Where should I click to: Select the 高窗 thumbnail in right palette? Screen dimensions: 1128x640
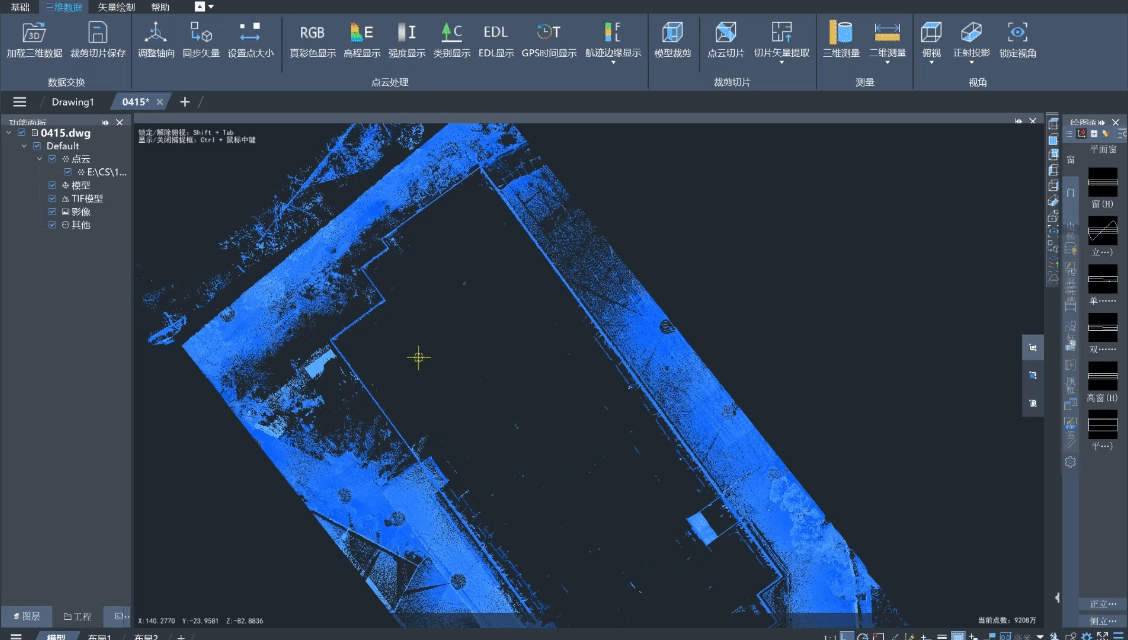tap(1102, 377)
